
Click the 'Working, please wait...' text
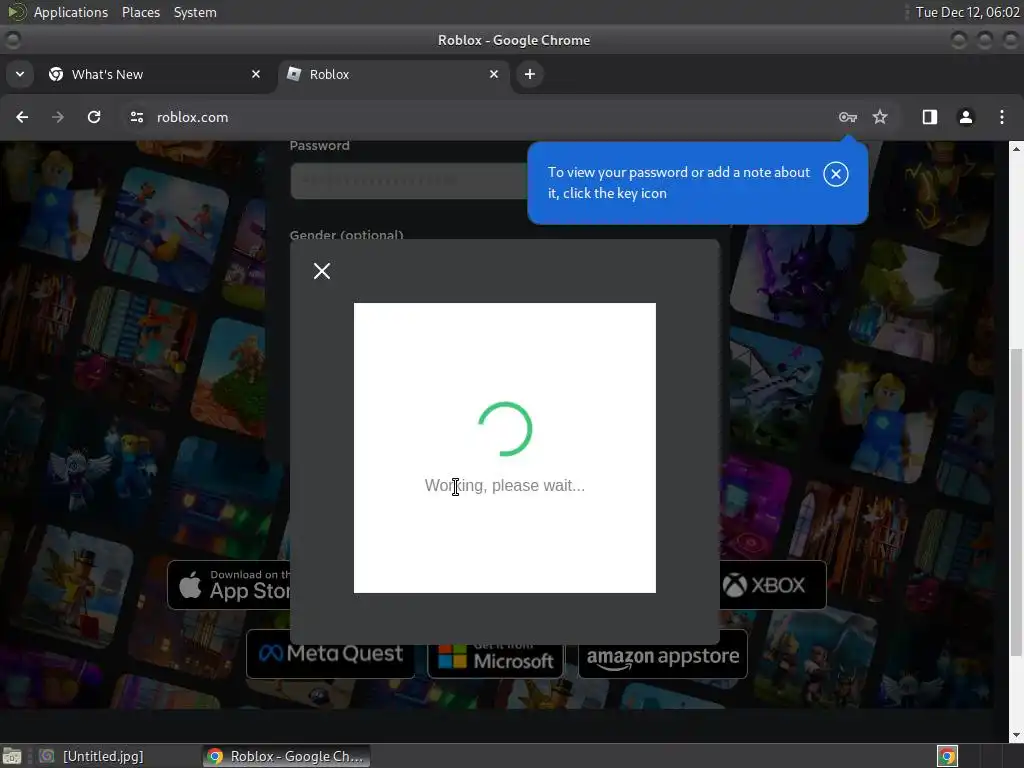tap(504, 485)
